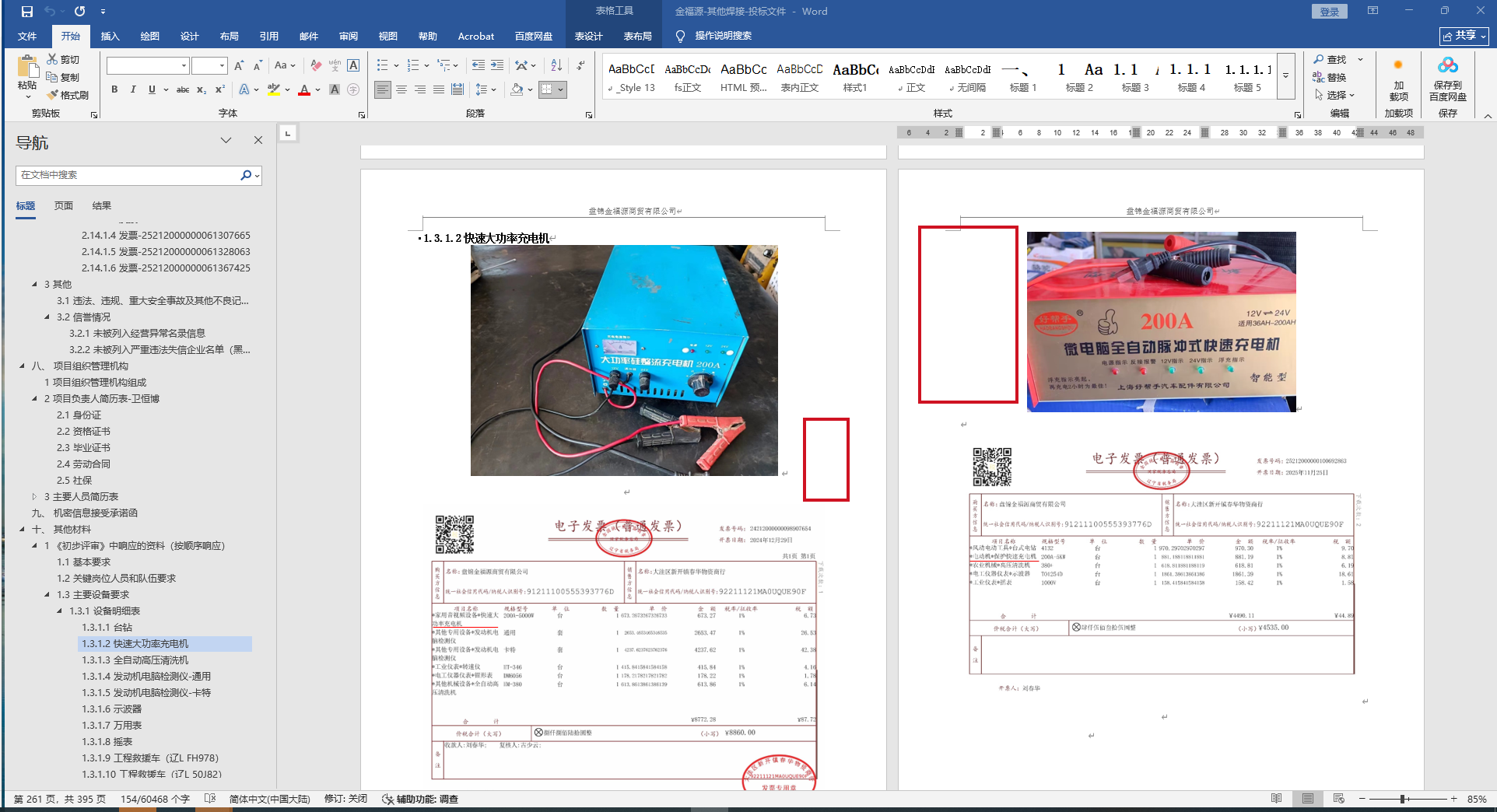This screenshot has height=812, width=1497.
Task: Apply the 标题 1 style from the gallery
Action: point(1023,77)
